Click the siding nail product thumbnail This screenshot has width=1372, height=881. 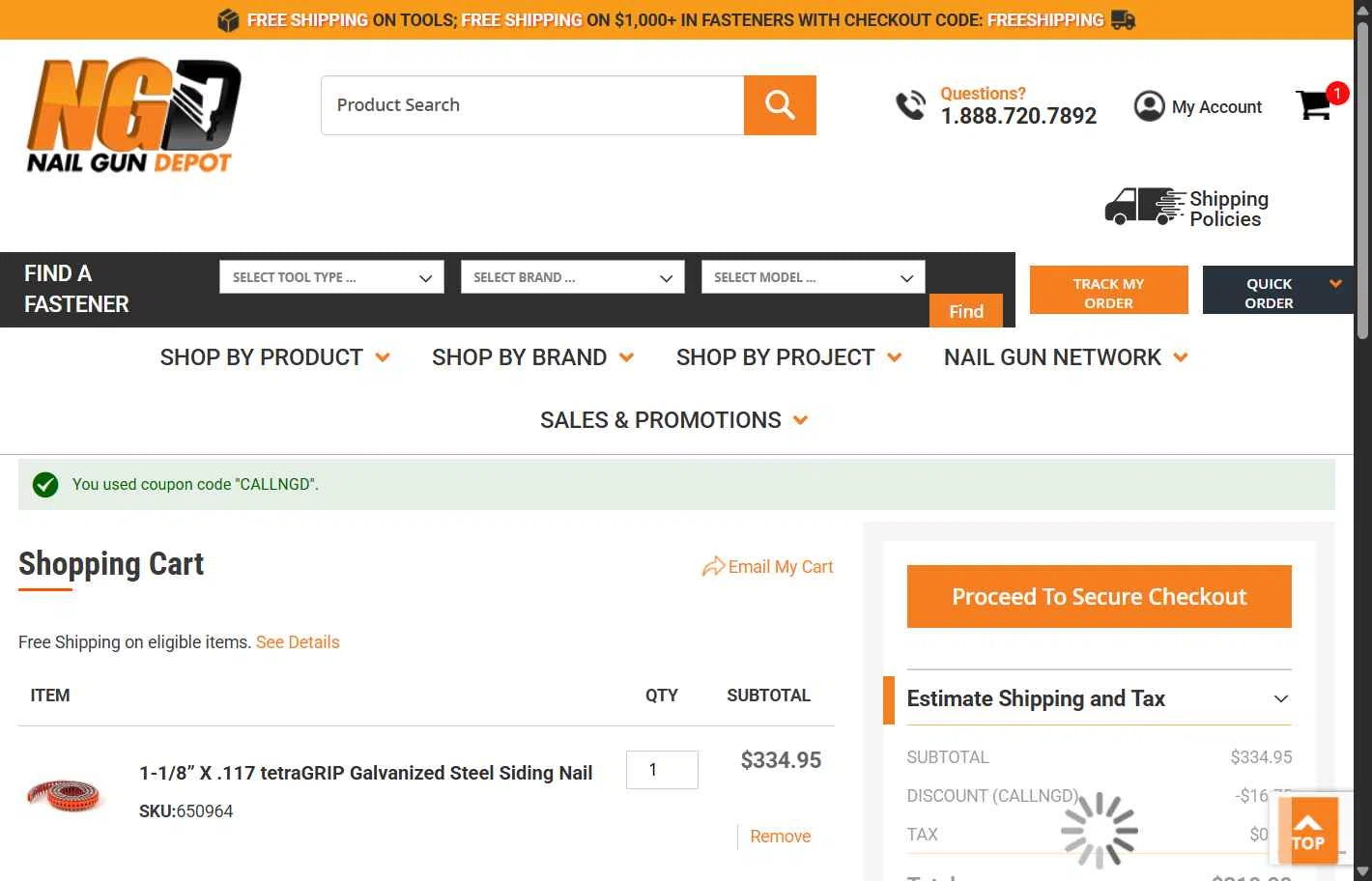(x=65, y=794)
